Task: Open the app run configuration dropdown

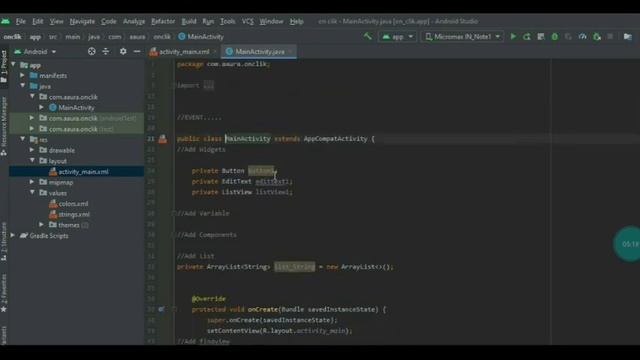Action: 397,37
